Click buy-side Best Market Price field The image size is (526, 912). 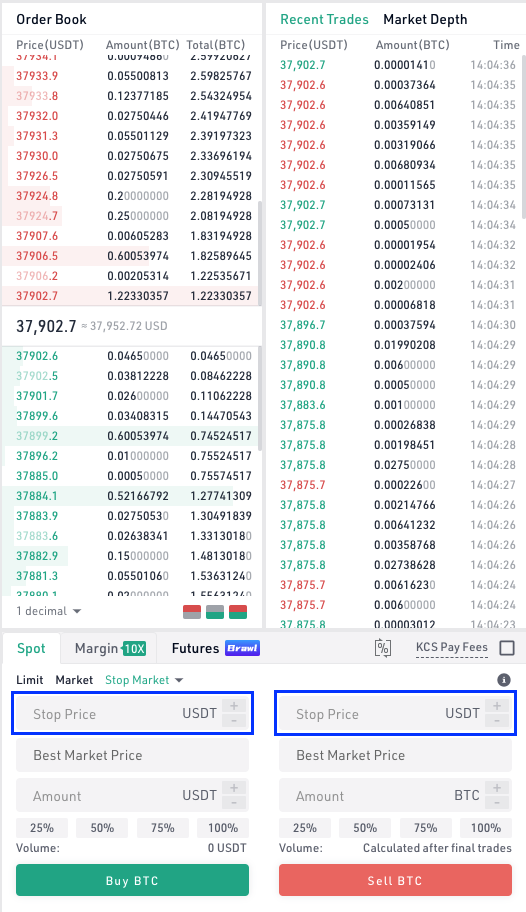132,755
